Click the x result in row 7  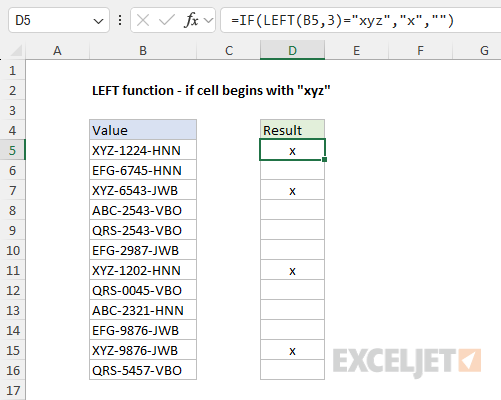[292, 190]
